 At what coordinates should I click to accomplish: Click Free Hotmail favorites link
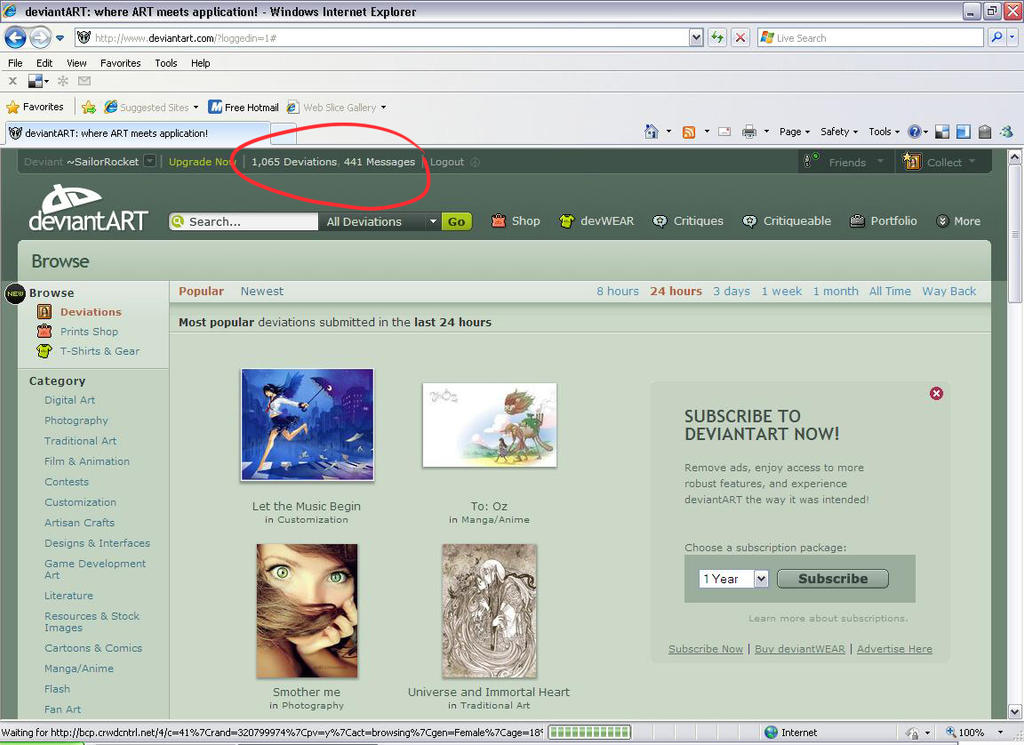244,107
